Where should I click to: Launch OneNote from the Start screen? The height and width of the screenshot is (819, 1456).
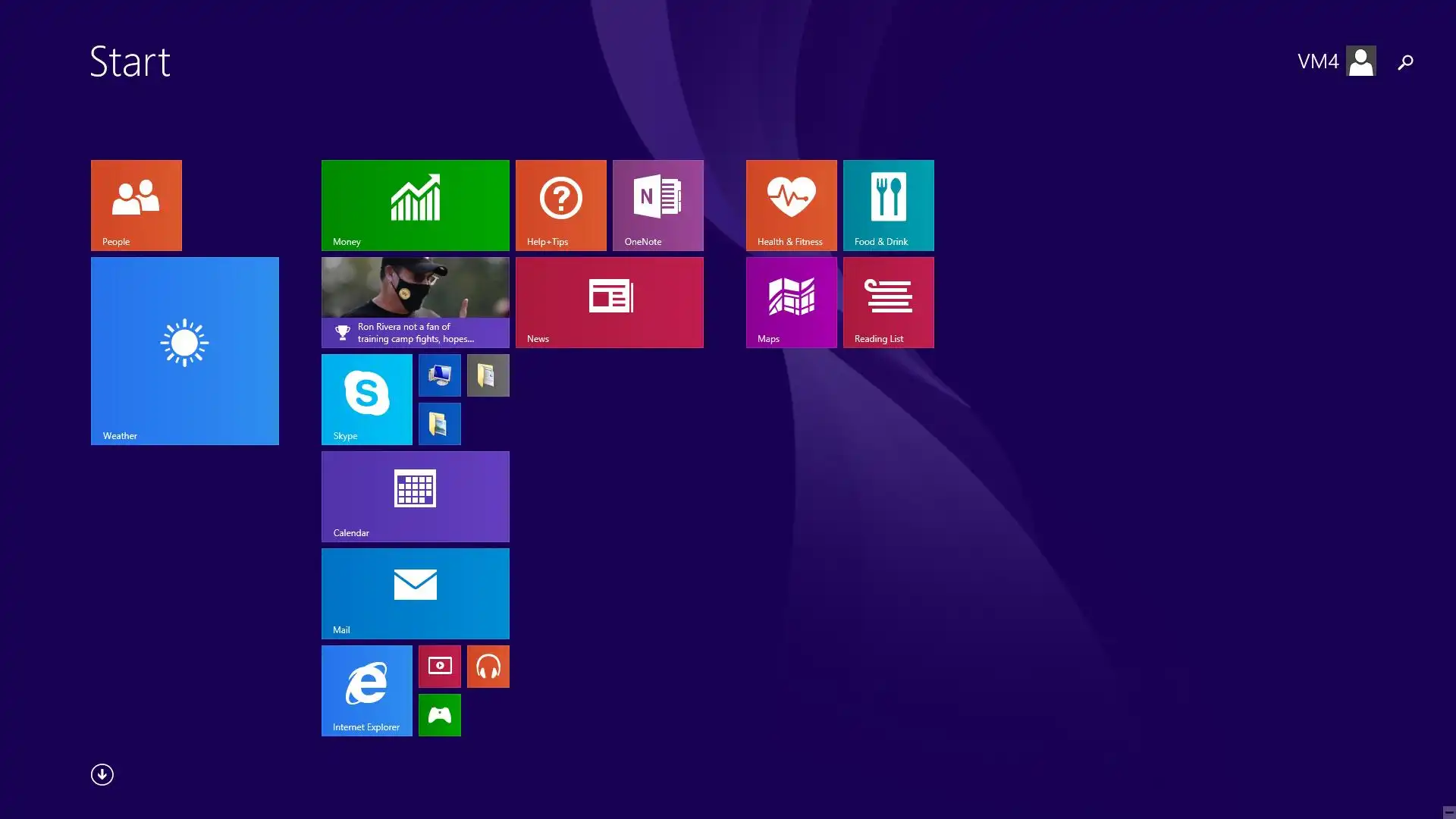[657, 205]
